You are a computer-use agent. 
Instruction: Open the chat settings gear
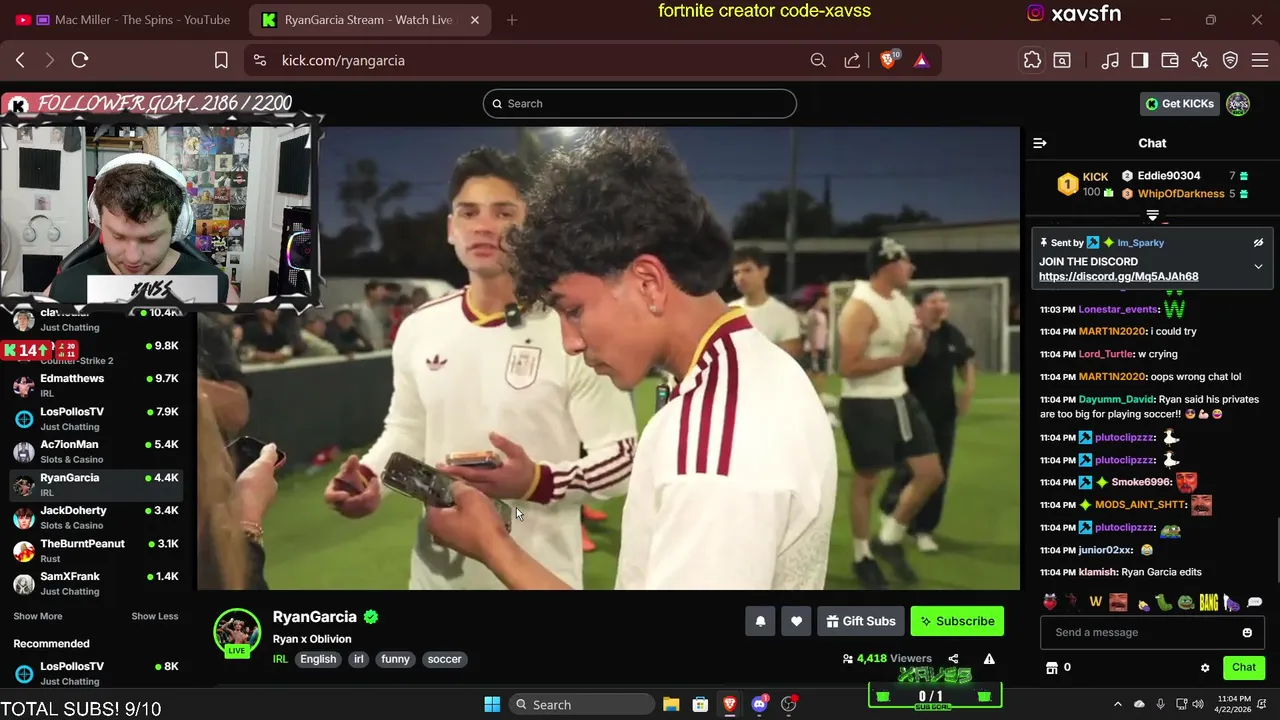[1205, 667]
